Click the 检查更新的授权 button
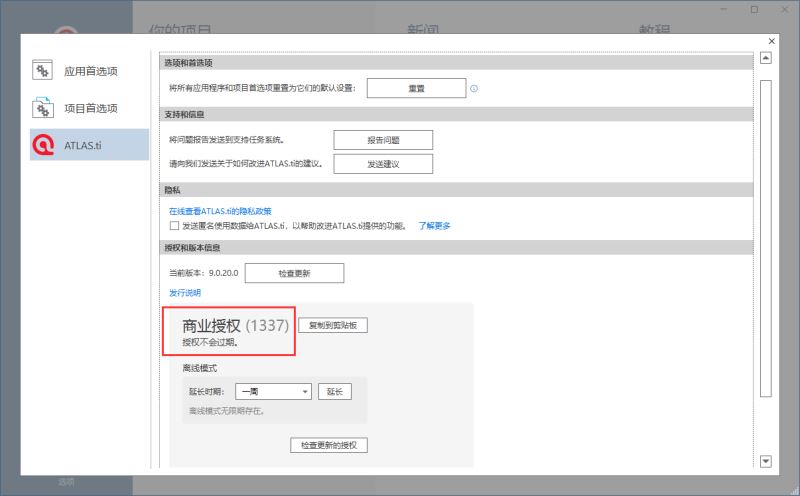The image size is (800, 496). (x=329, y=445)
